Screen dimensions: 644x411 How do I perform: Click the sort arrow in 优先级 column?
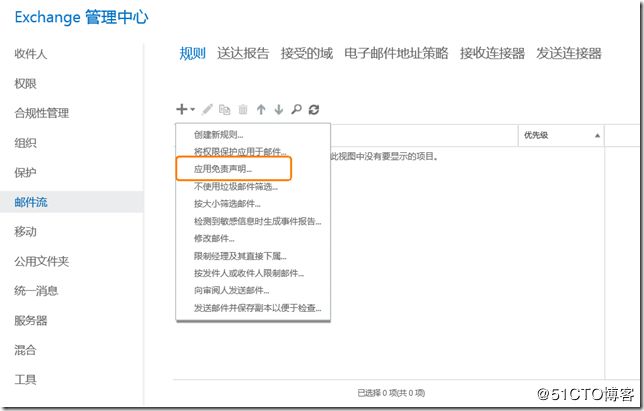point(598,135)
